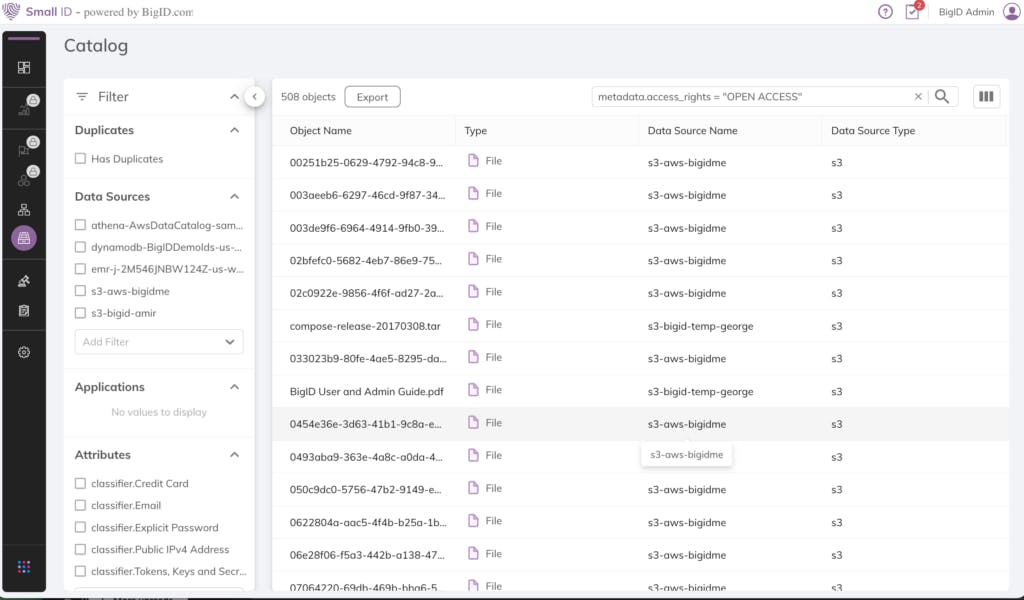Screen dimensions: 1024x600
Task: Click the Data Source Name column header
Action: (692, 131)
